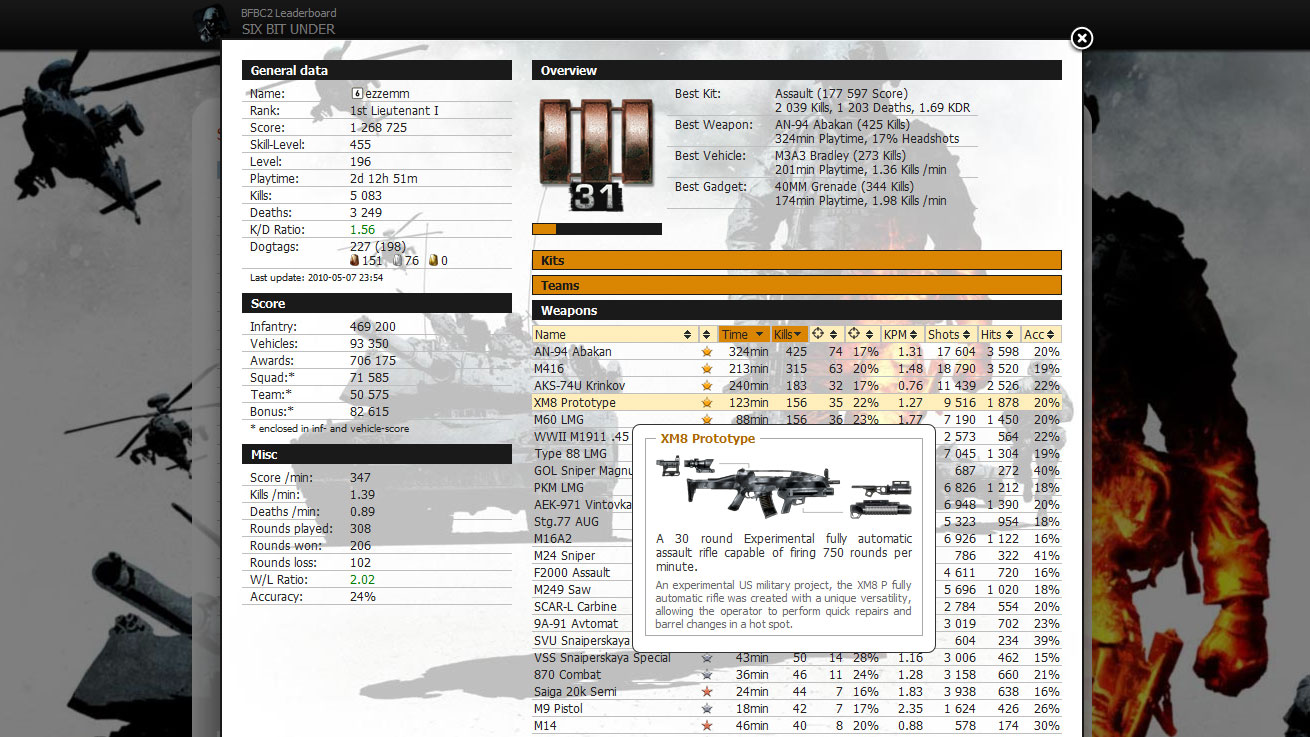Select the AN-94 Abakan weapon row
Screen dimensions: 1310x737
[x=796, y=352]
